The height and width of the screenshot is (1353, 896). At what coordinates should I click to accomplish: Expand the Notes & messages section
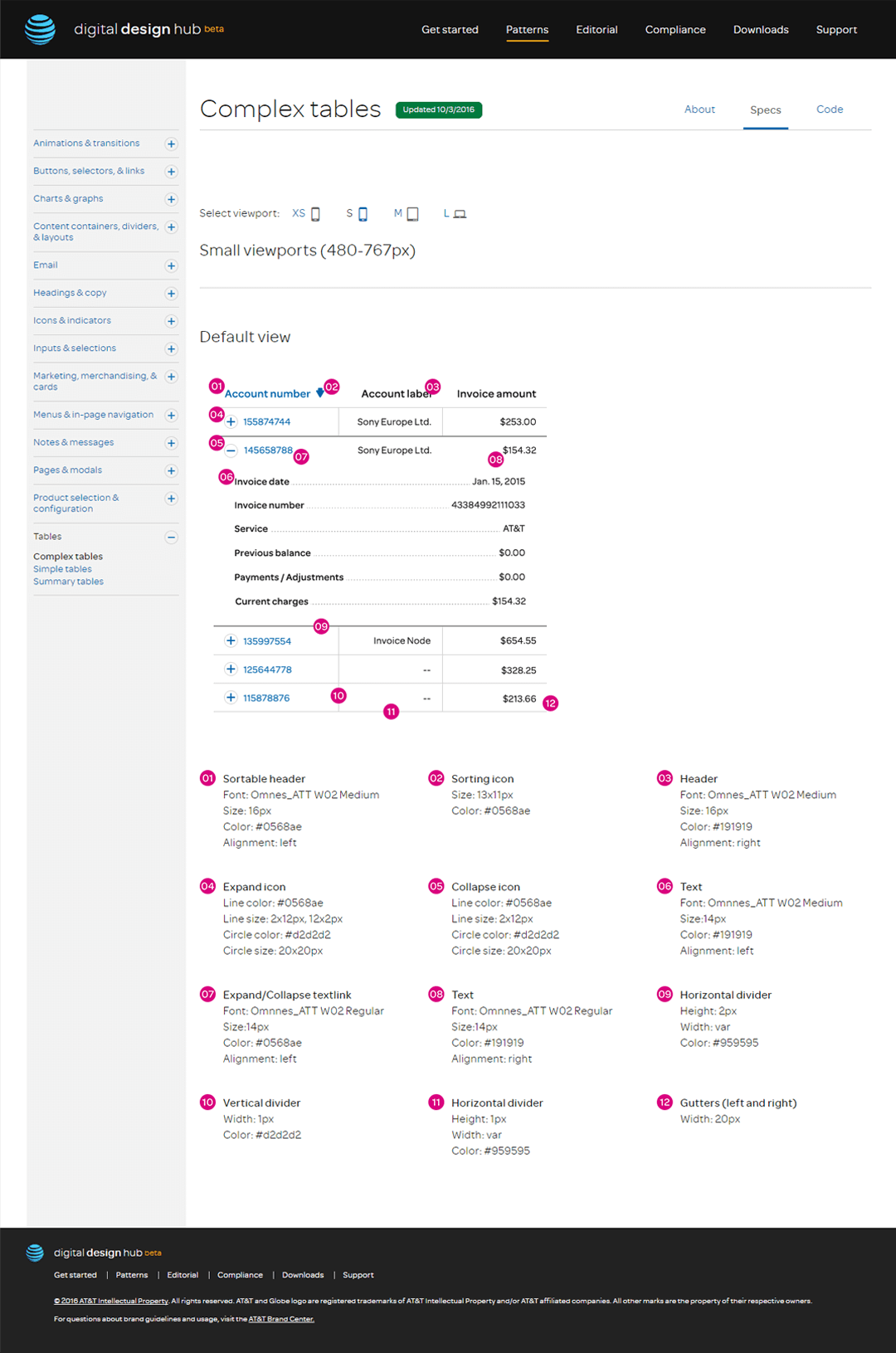[x=171, y=443]
